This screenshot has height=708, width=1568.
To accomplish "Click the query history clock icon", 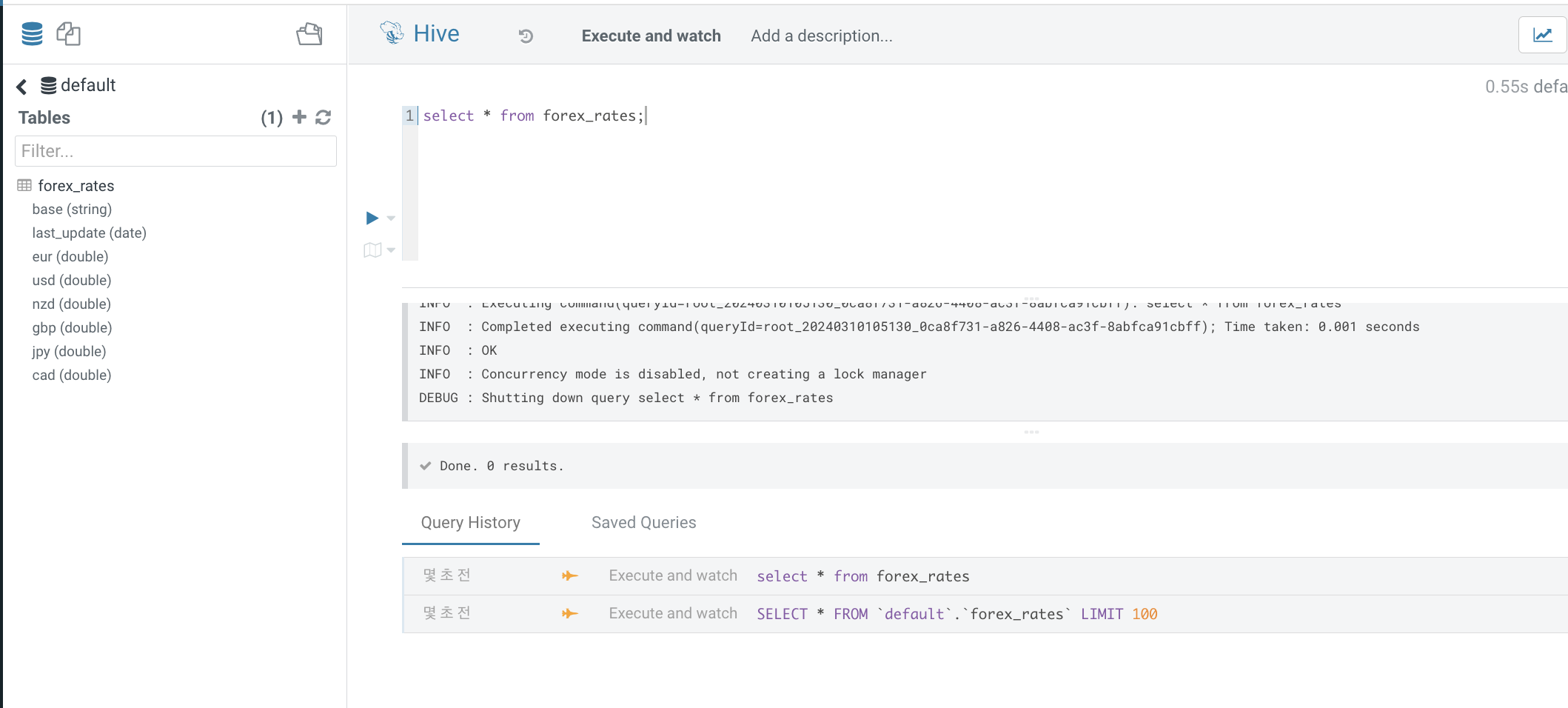I will pos(526,36).
